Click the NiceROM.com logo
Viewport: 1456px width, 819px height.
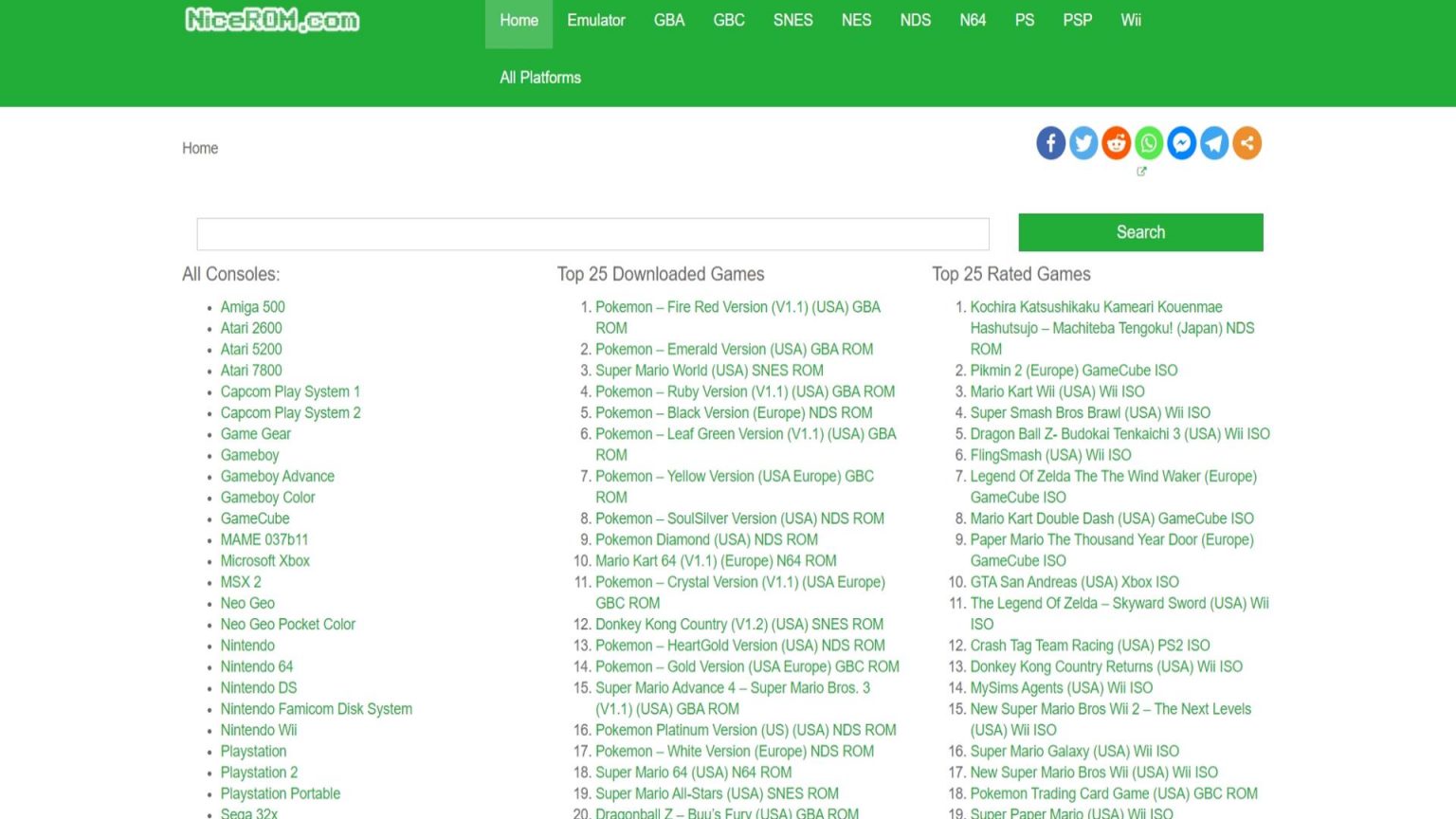272,20
